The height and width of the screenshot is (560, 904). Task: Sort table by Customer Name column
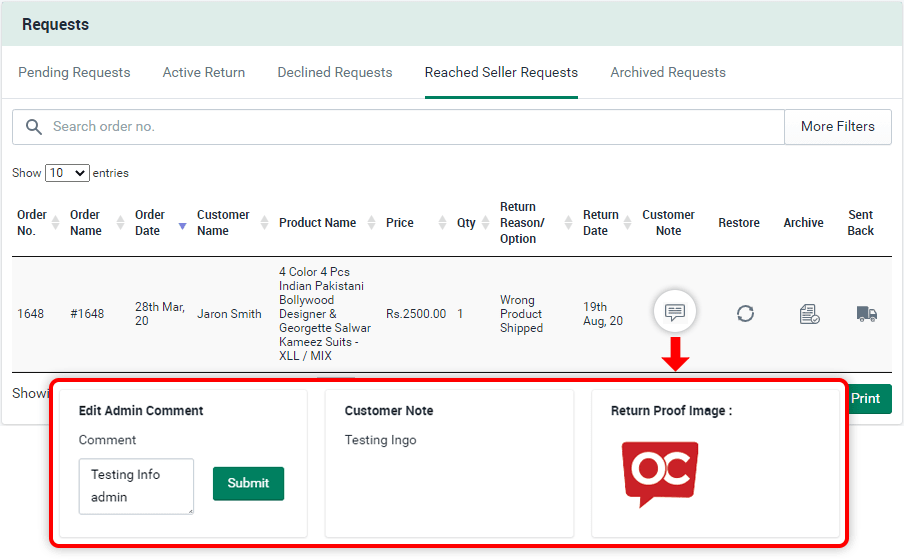click(x=223, y=223)
